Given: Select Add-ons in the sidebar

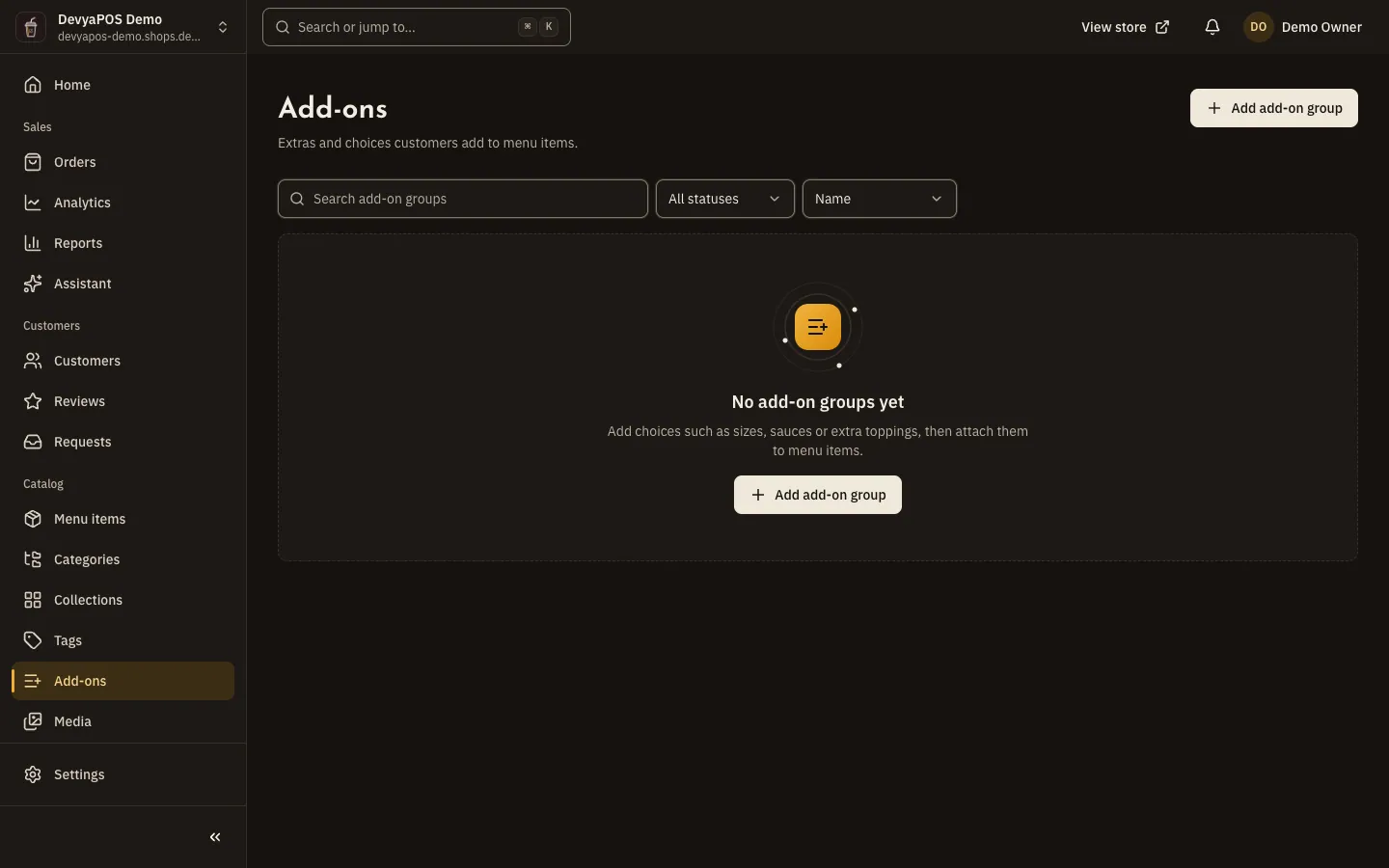Looking at the screenshot, I should pos(123,681).
